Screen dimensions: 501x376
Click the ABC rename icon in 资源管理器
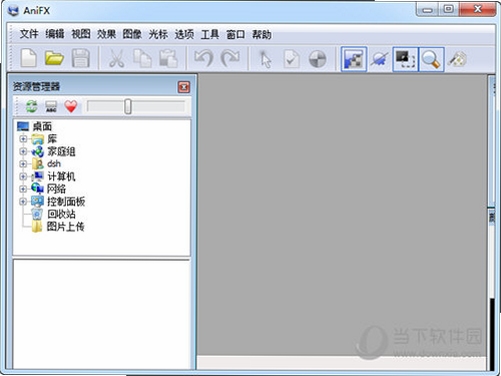tap(51, 107)
